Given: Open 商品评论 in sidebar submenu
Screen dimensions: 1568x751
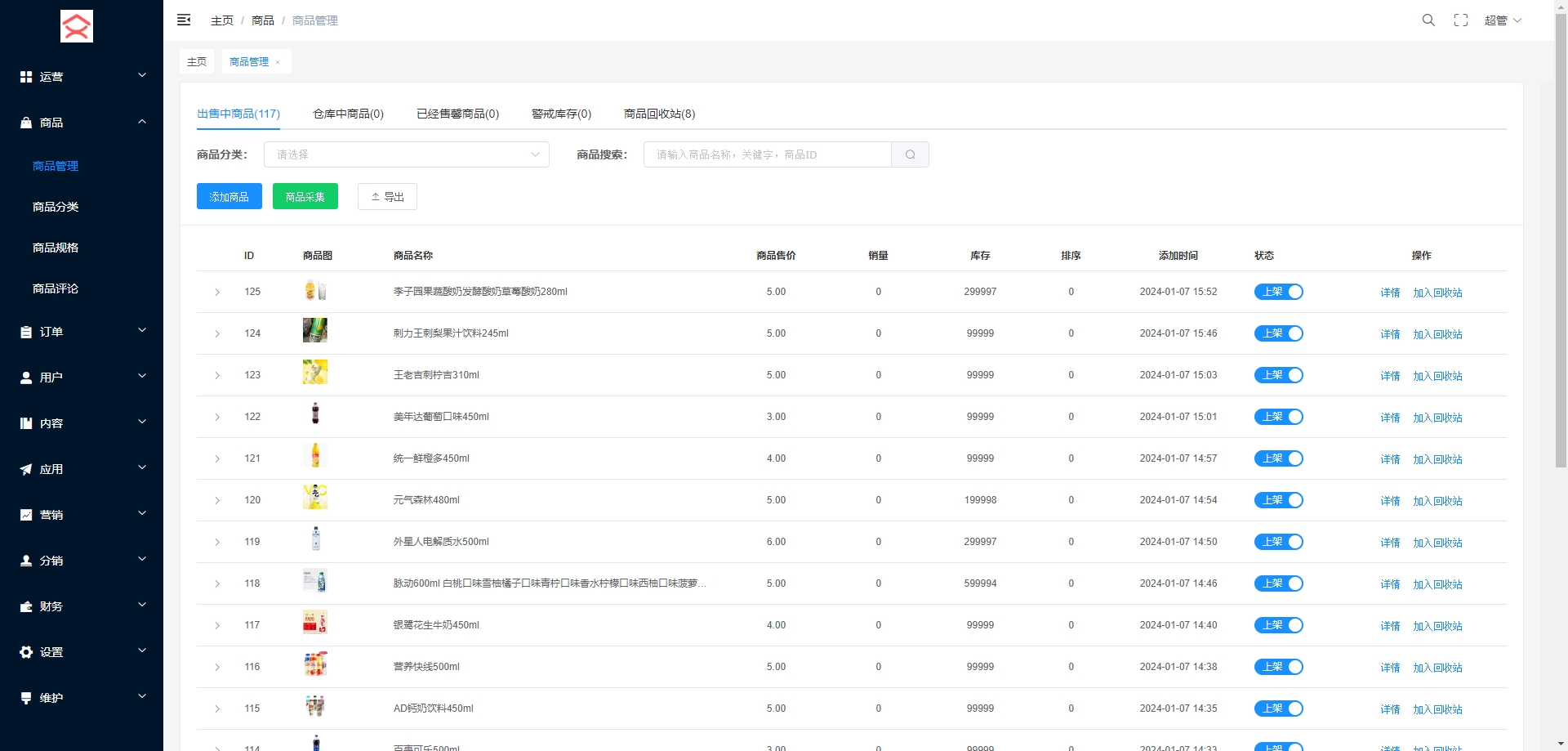Looking at the screenshot, I should [56, 288].
